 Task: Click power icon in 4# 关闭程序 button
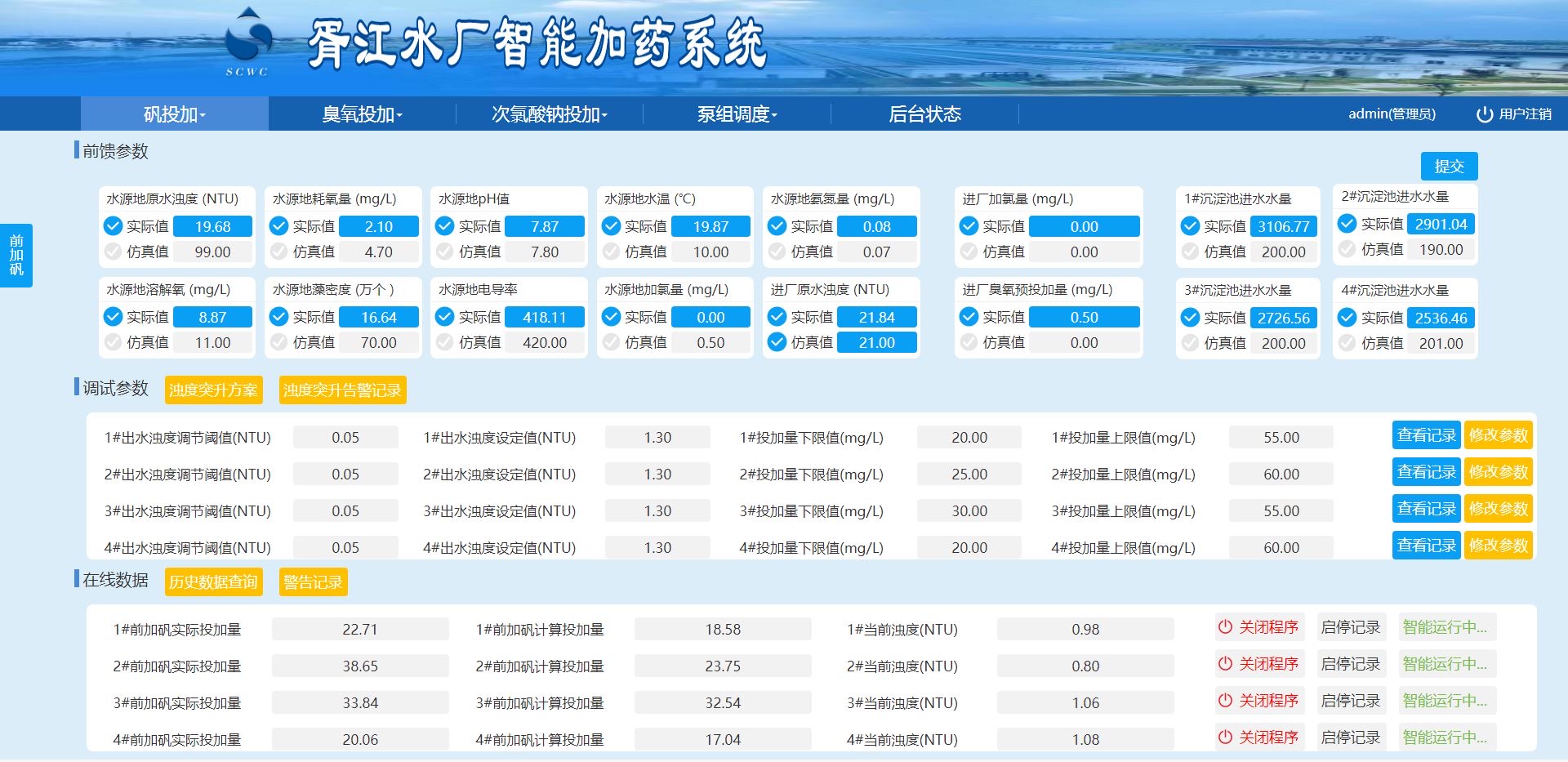[x=1225, y=737]
